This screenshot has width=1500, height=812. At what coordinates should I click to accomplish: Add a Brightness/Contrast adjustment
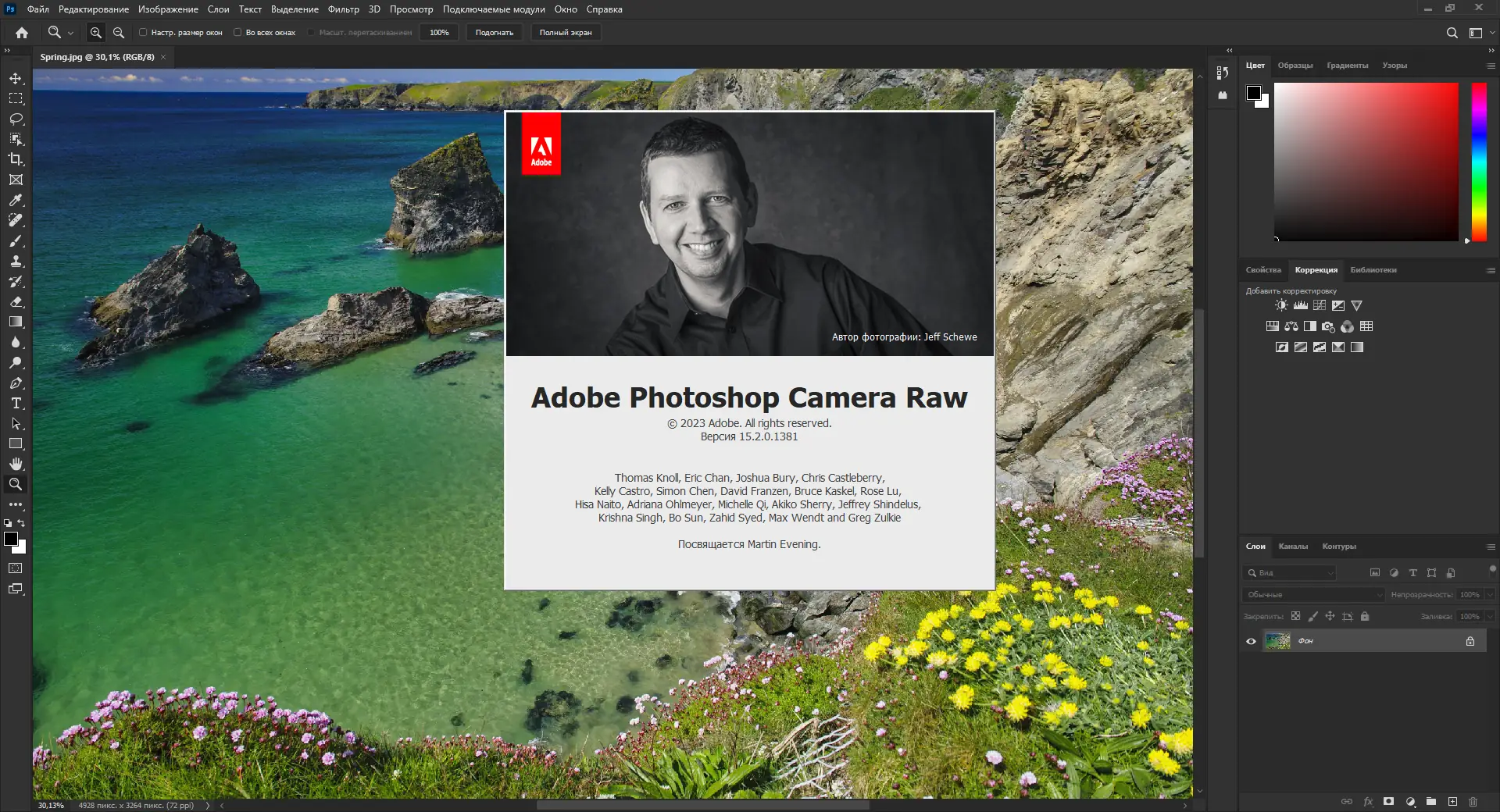click(x=1281, y=305)
